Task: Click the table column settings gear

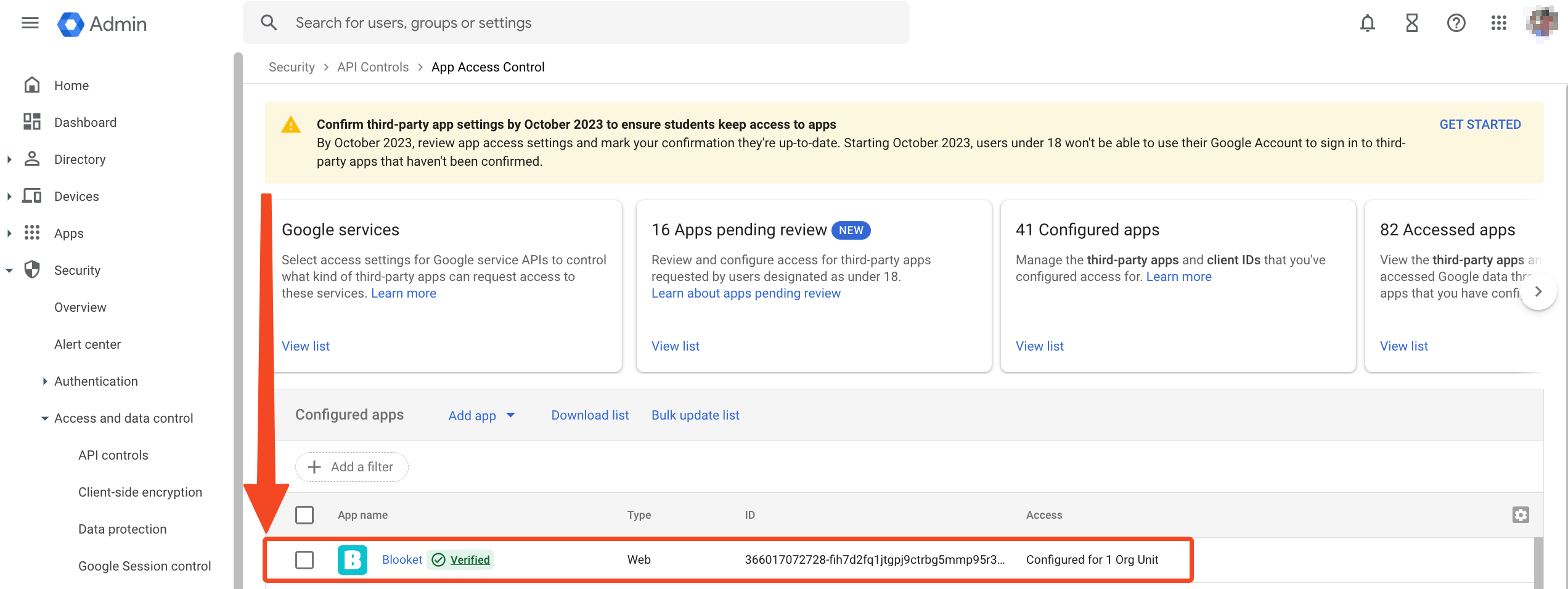Action: tap(1521, 515)
